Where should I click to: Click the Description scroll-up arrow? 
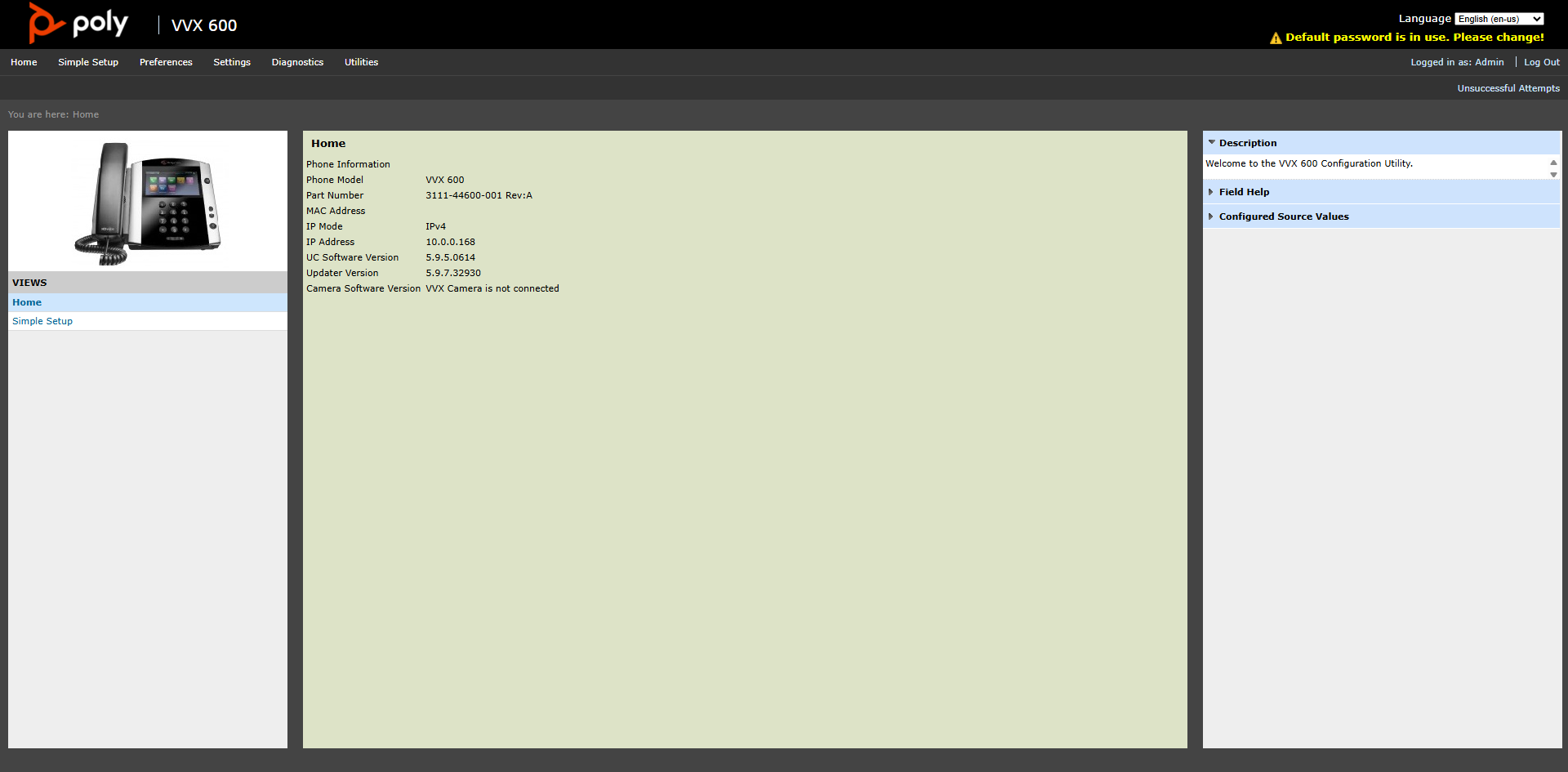click(1553, 163)
